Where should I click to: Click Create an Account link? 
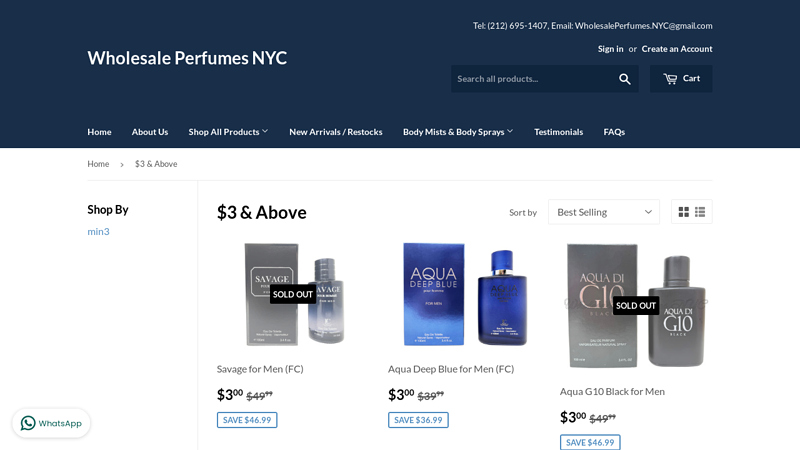[x=677, y=49]
